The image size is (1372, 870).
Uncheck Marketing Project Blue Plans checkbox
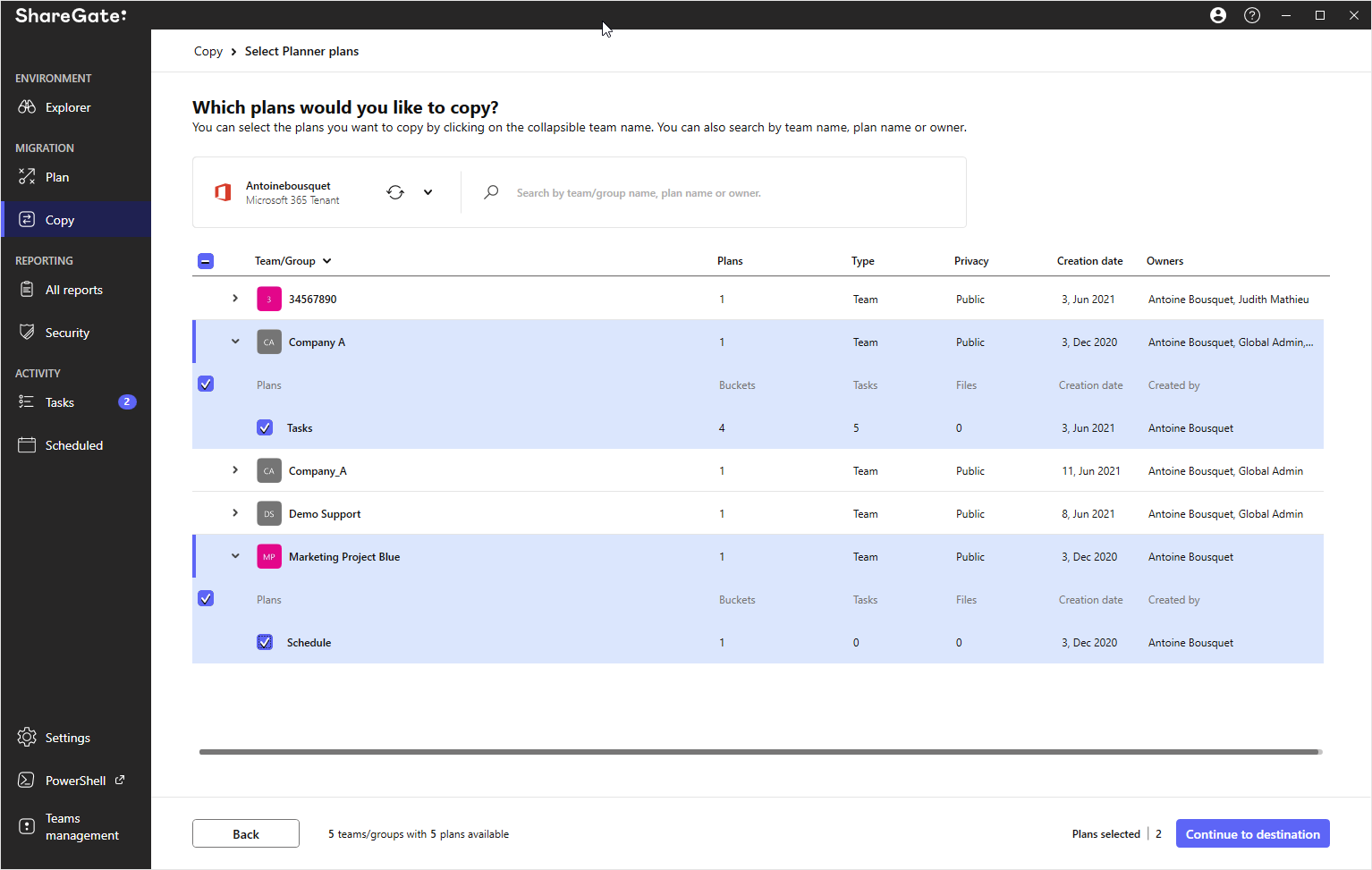coord(206,598)
